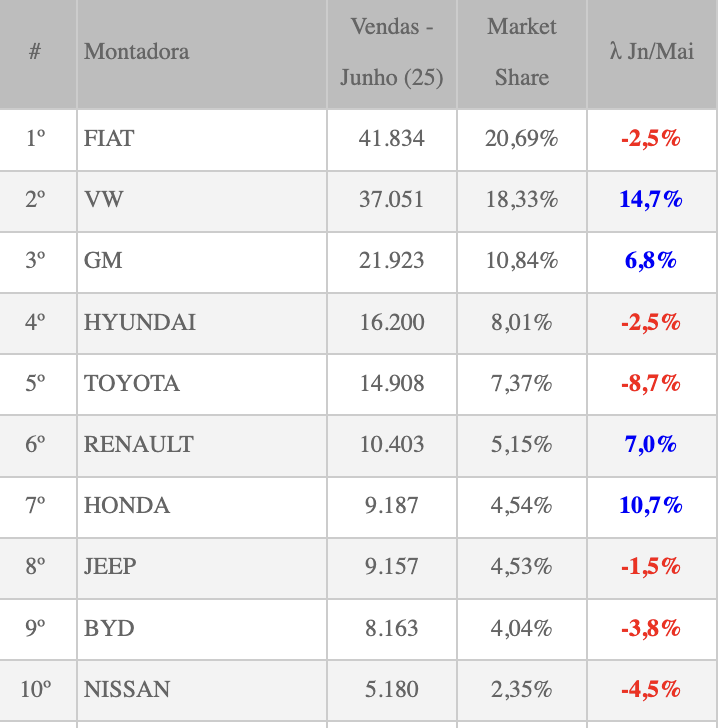Select the HYUNDAI row name

coord(140,322)
